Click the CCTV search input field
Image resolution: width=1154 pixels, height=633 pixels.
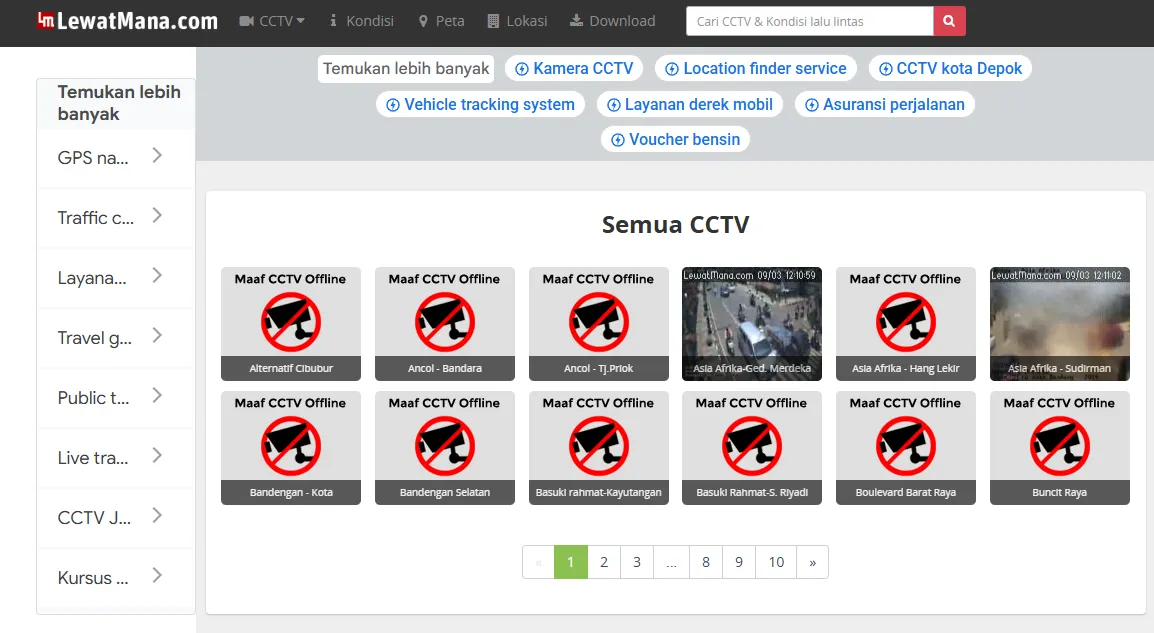[x=809, y=21]
